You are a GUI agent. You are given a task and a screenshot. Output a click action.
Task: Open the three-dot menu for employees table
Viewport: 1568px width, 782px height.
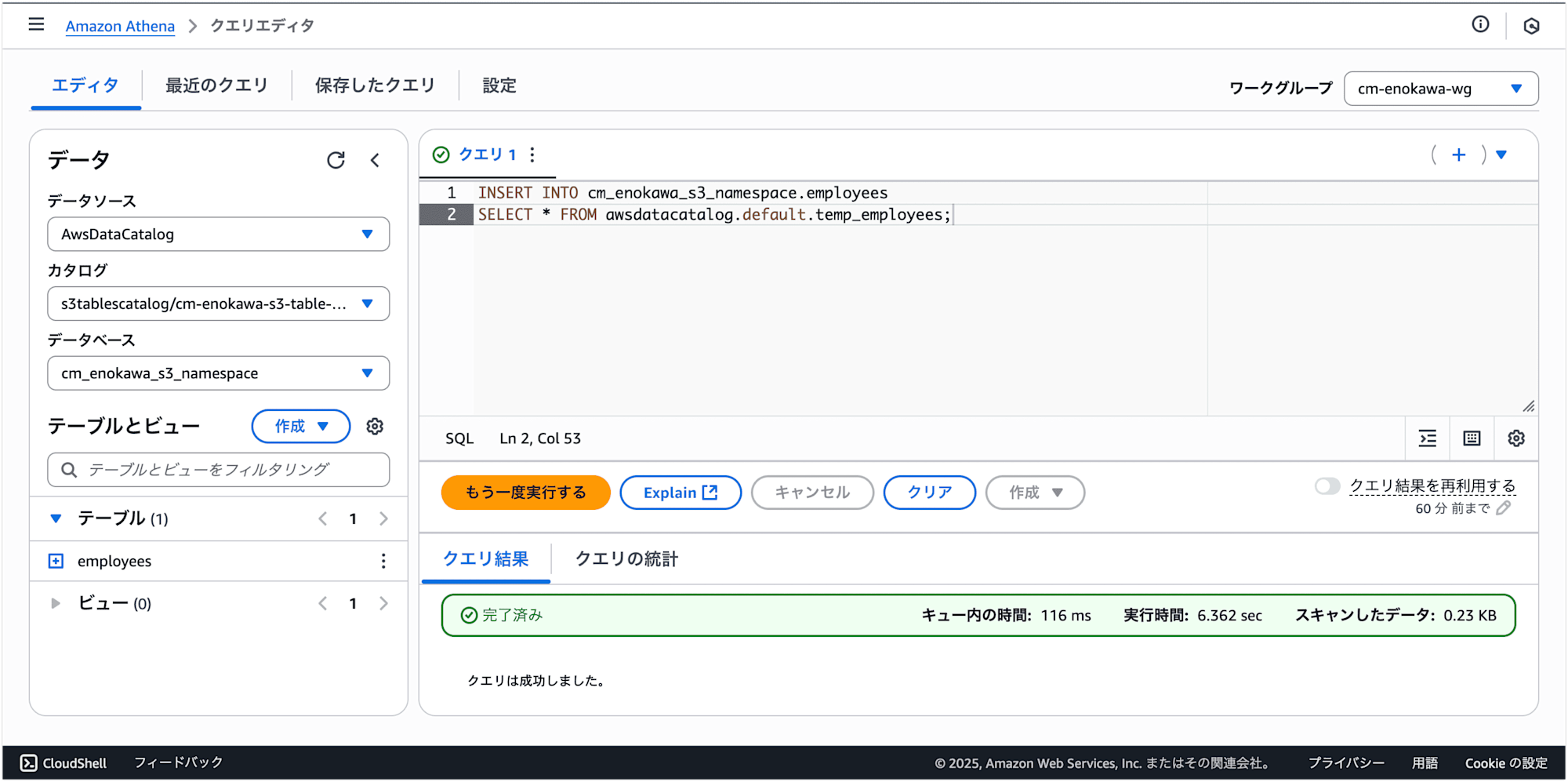click(x=383, y=561)
